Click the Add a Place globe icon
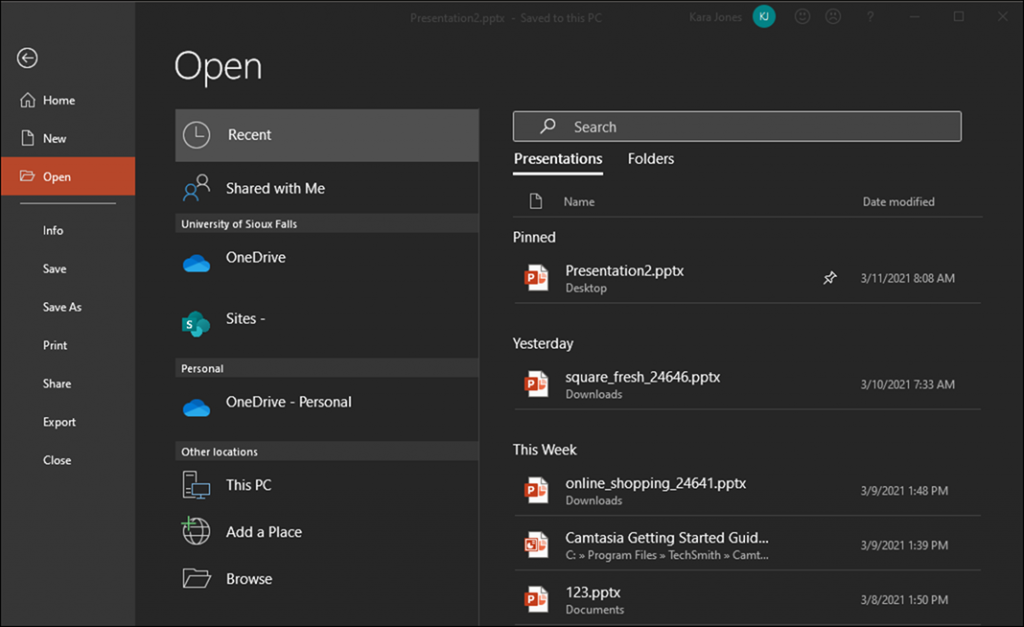The height and width of the screenshot is (627, 1024). 196,531
